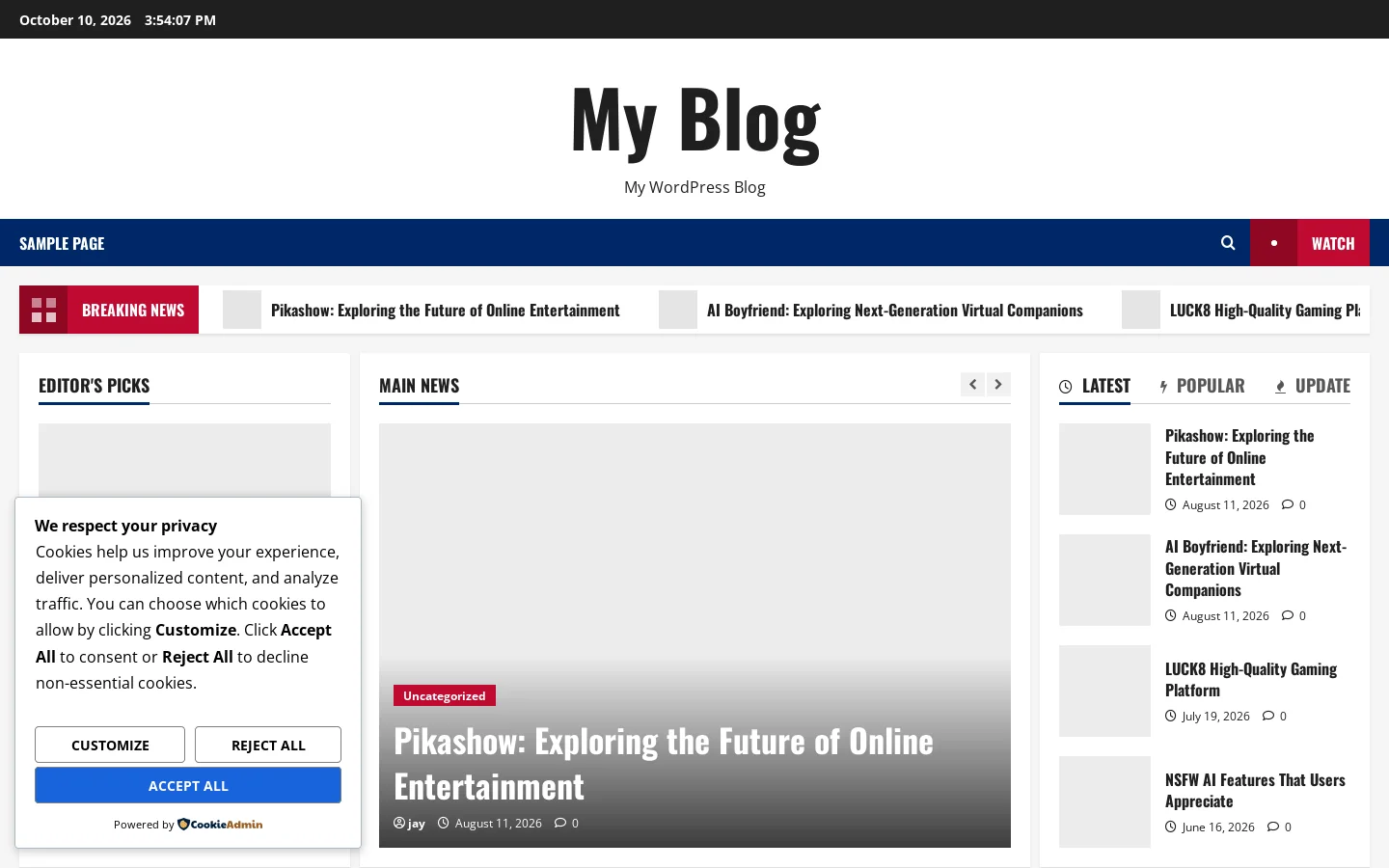The image size is (1389, 868).
Task: Click the bolt icon on Popular tab
Action: tap(1163, 387)
